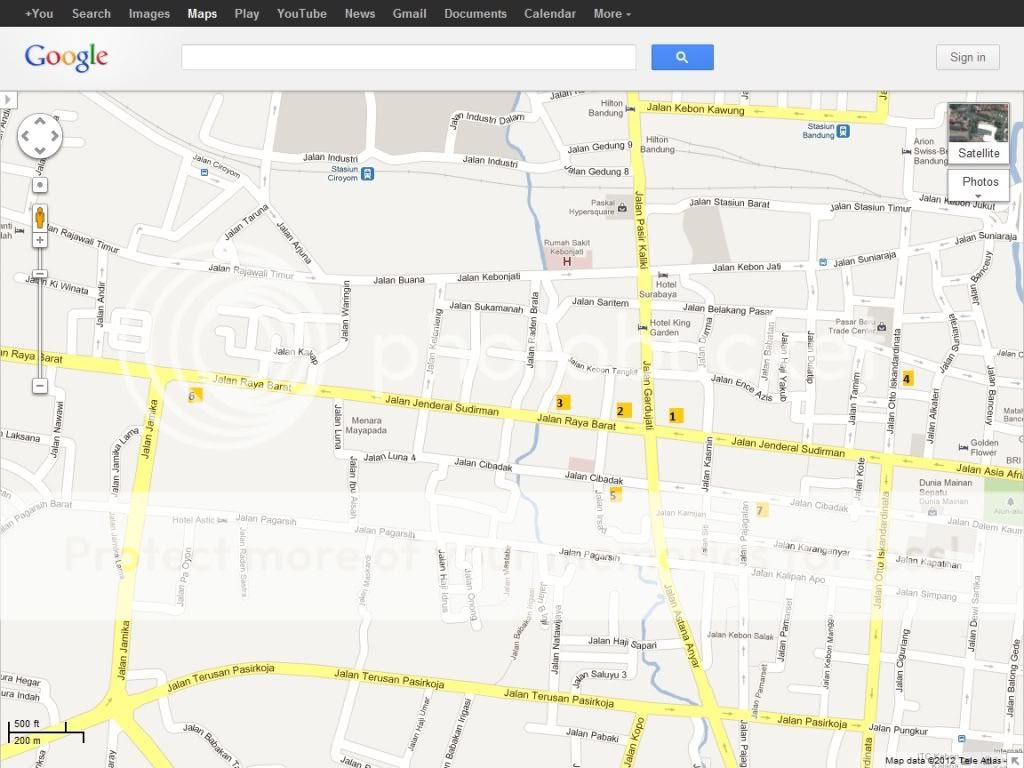Open the Photos layer dropdown
Viewport: 1024px width, 768px height.
click(x=978, y=185)
